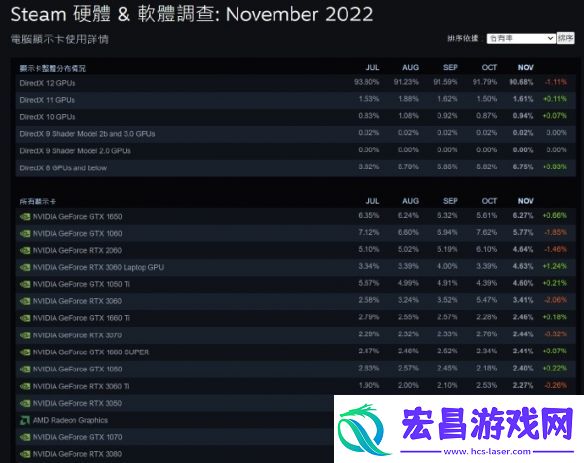Click DirectX 9 Shader Model 2.0 GPUs label

click(x=75, y=151)
